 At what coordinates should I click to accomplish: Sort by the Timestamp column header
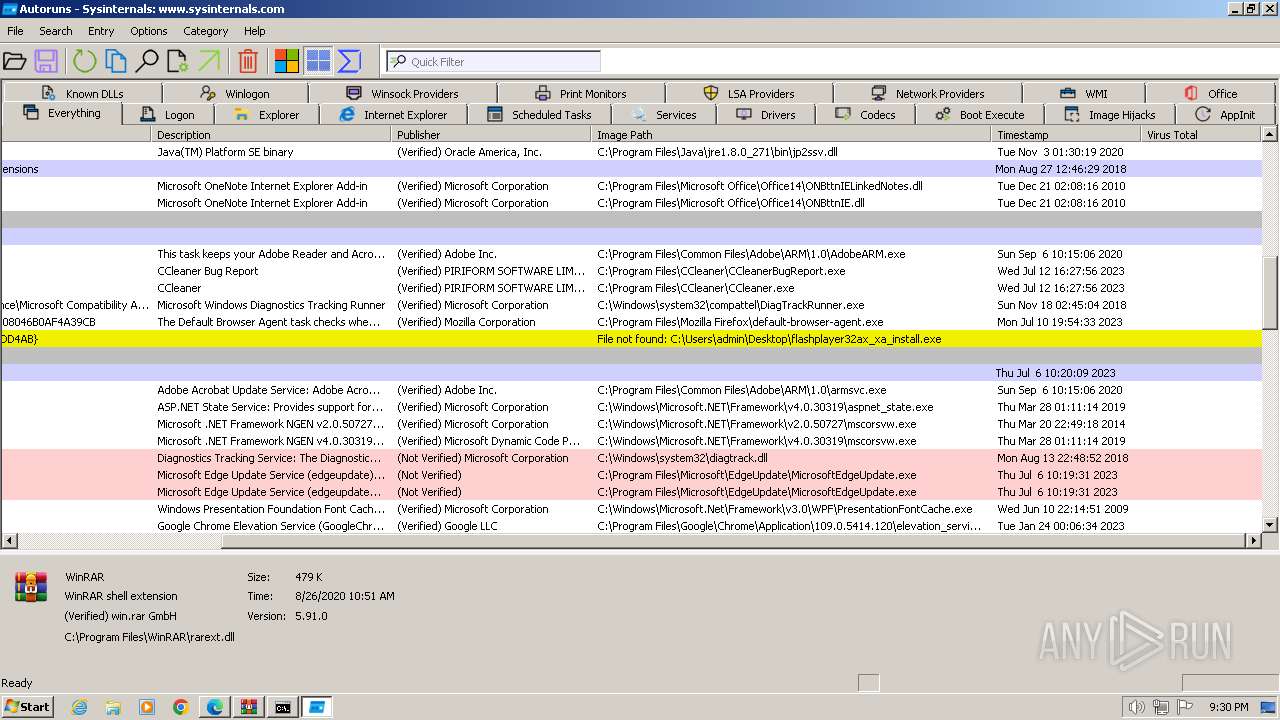[x=1066, y=134]
